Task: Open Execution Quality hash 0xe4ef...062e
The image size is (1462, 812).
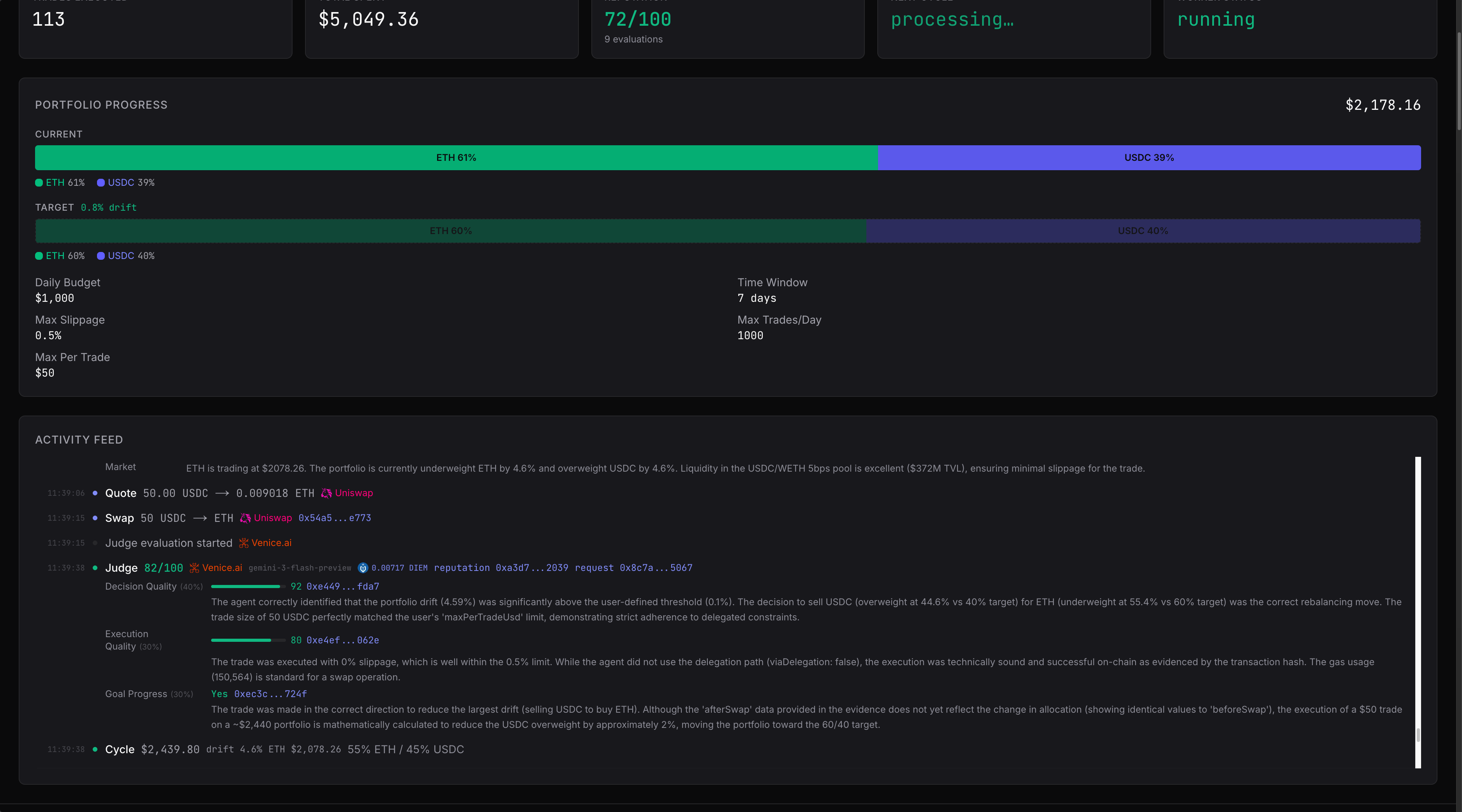Action: click(x=343, y=640)
